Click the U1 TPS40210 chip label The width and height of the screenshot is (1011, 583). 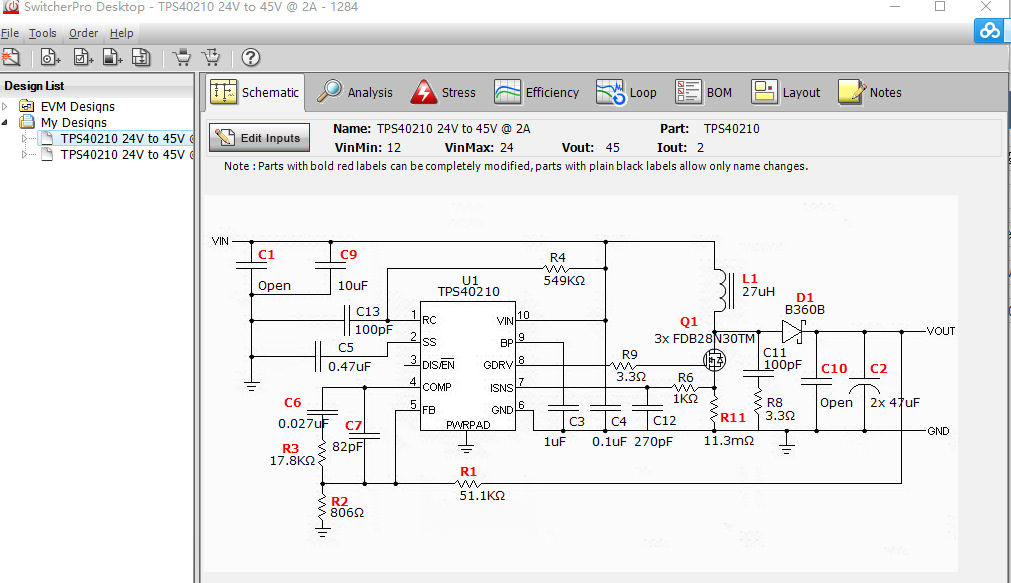coord(469,286)
